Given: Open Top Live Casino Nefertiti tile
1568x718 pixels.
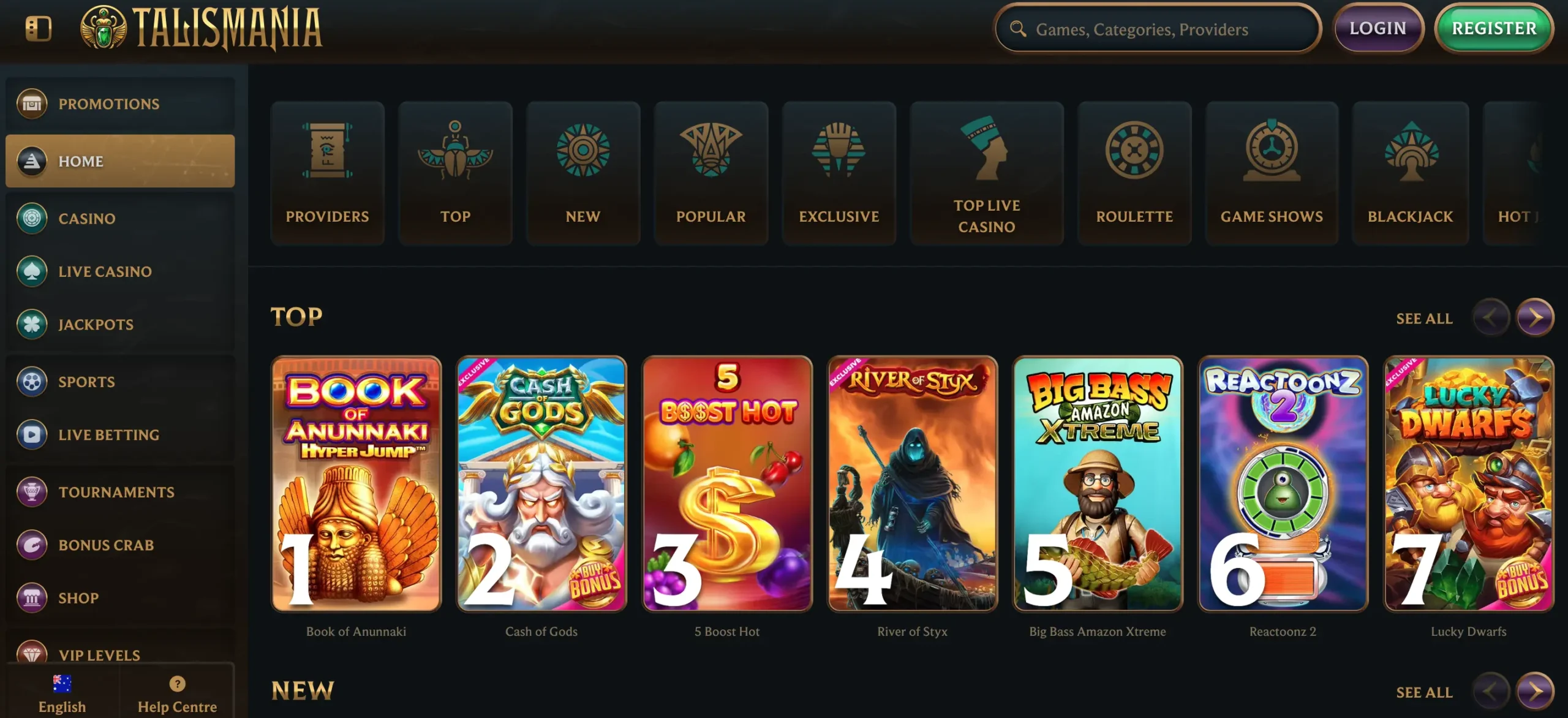Looking at the screenshot, I should pos(987,173).
